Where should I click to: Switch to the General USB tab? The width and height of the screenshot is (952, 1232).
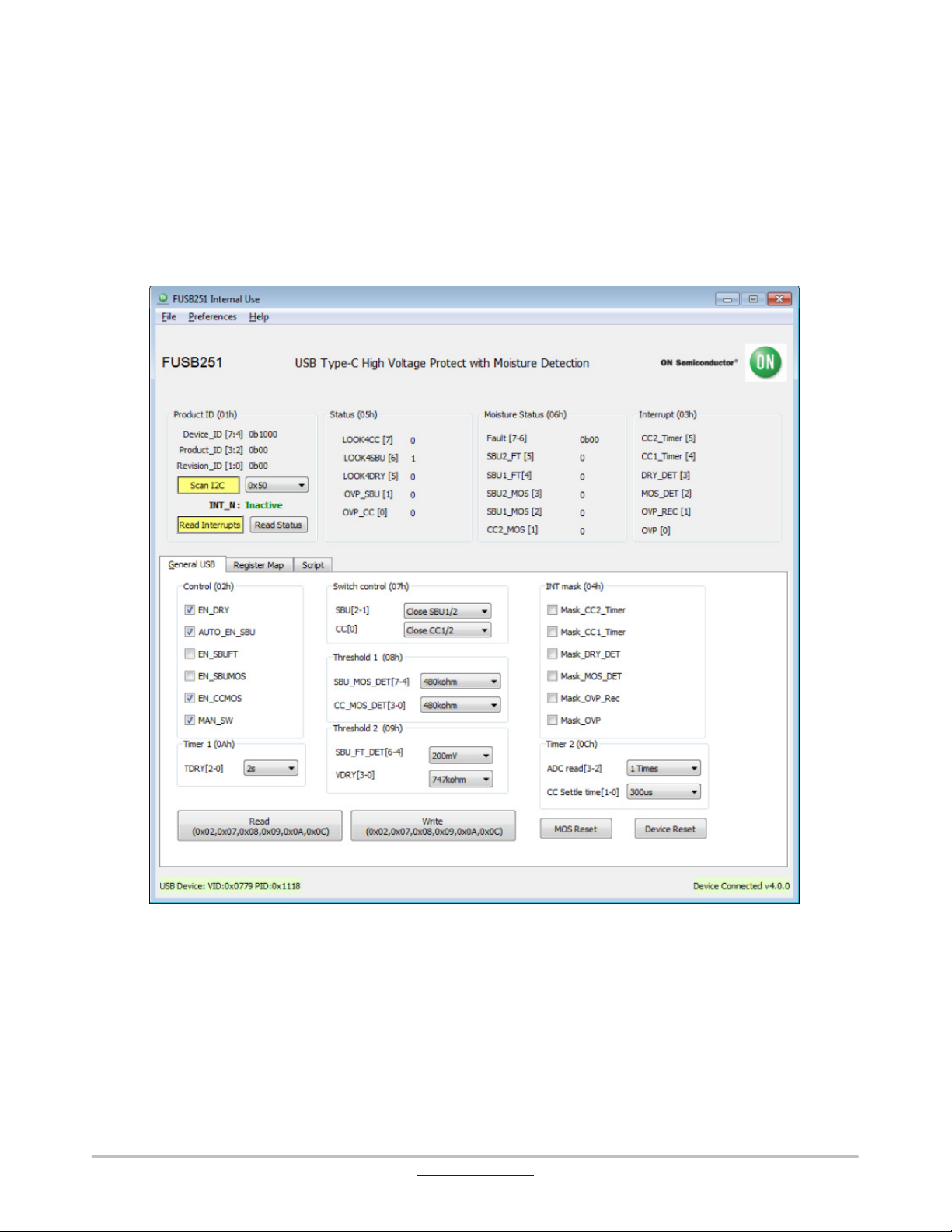pos(192,564)
